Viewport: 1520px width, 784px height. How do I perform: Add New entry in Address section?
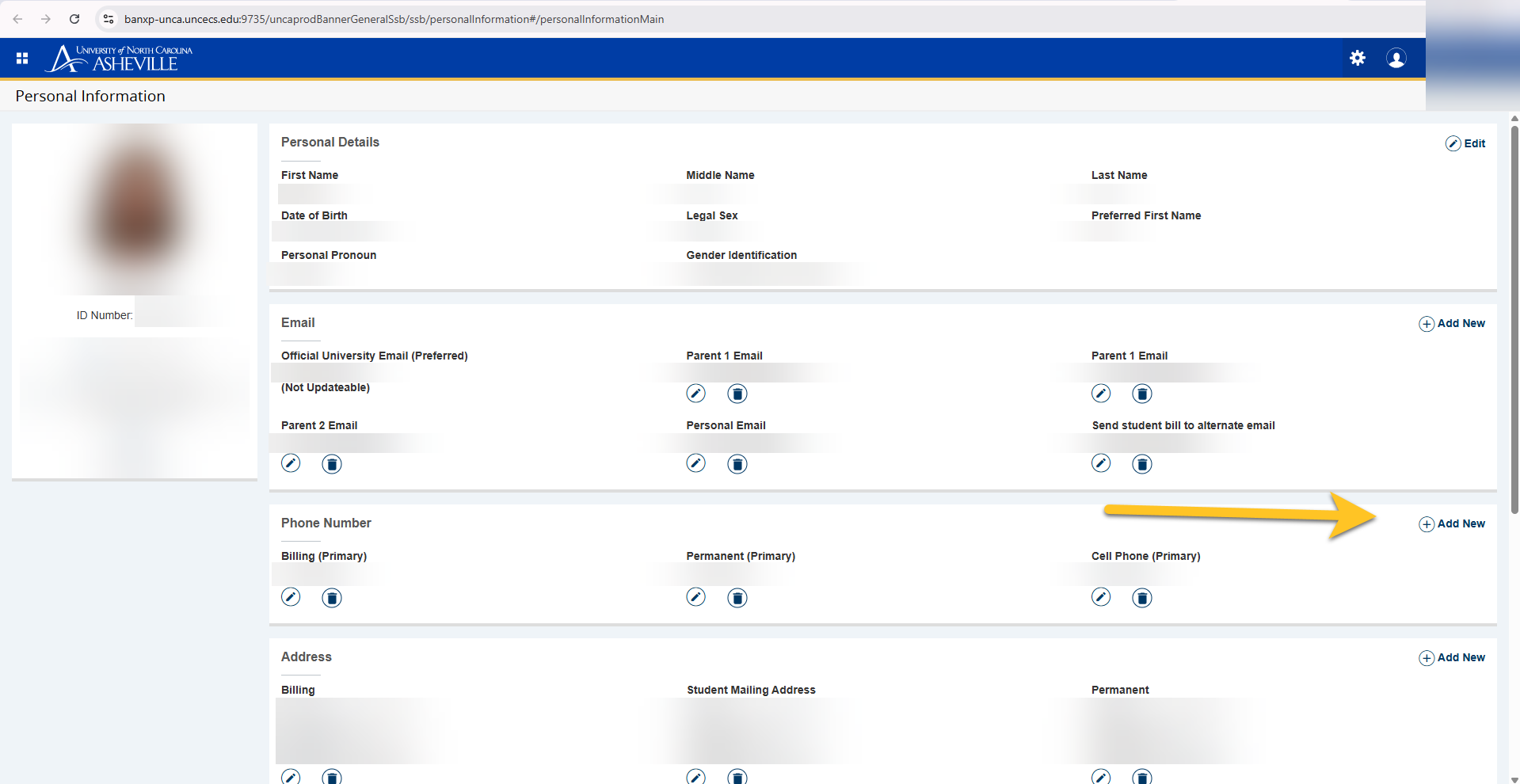(x=1452, y=657)
